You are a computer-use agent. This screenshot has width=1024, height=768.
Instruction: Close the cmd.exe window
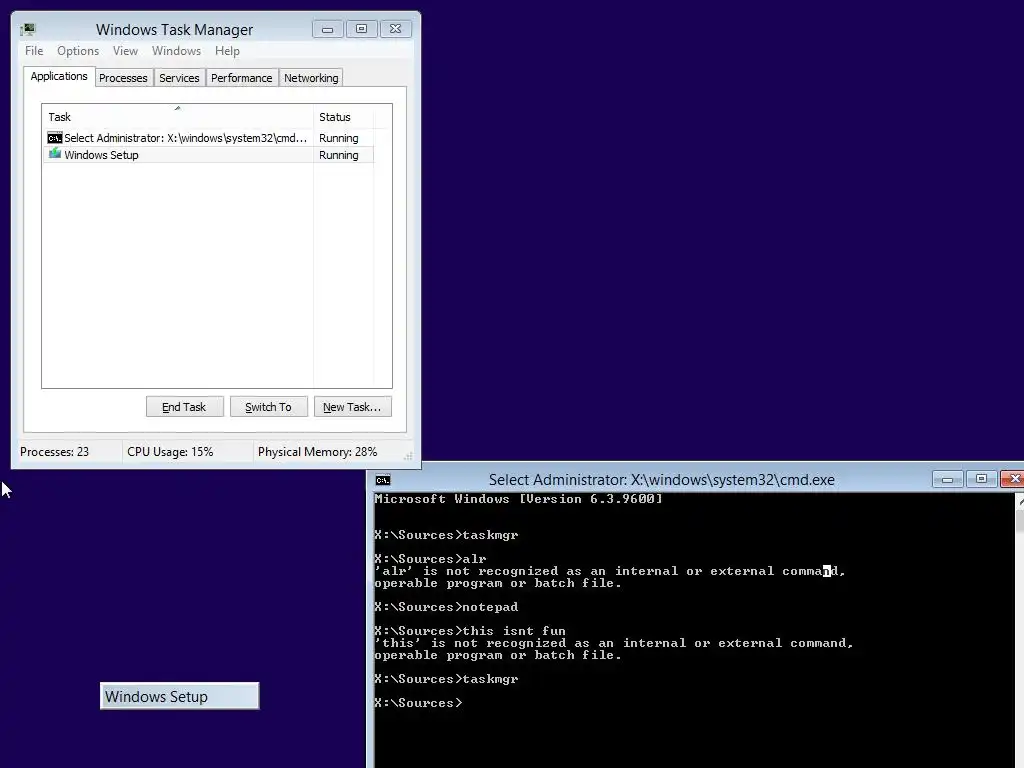click(x=1013, y=480)
